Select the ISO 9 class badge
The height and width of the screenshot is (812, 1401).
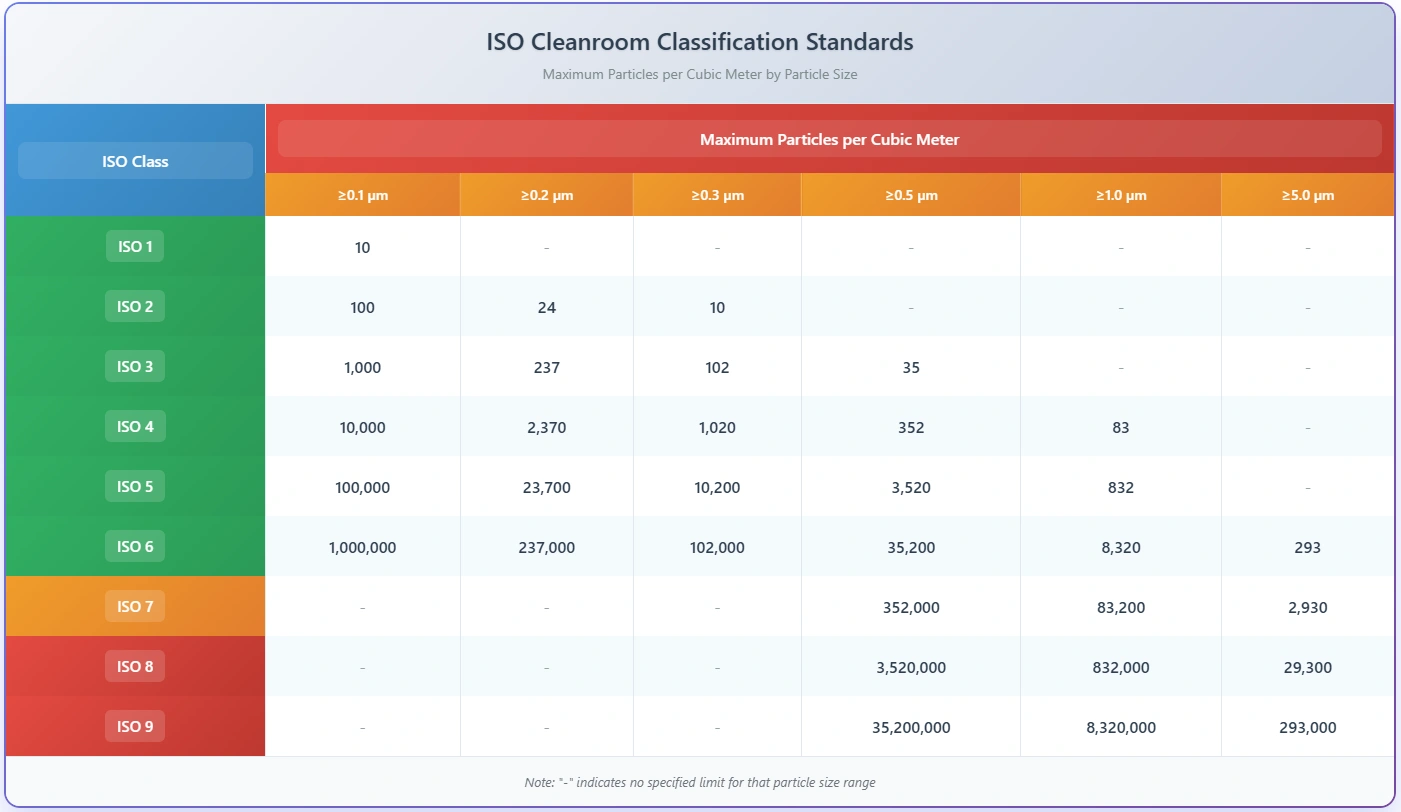coord(135,726)
